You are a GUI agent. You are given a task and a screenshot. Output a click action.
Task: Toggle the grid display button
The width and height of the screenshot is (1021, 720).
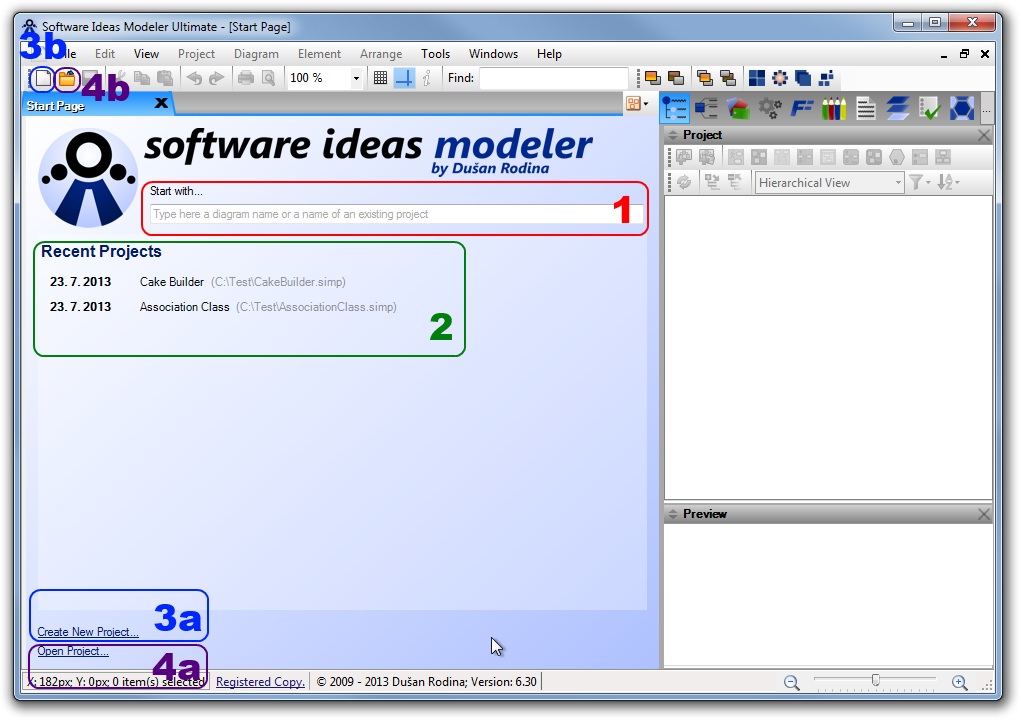(x=381, y=79)
